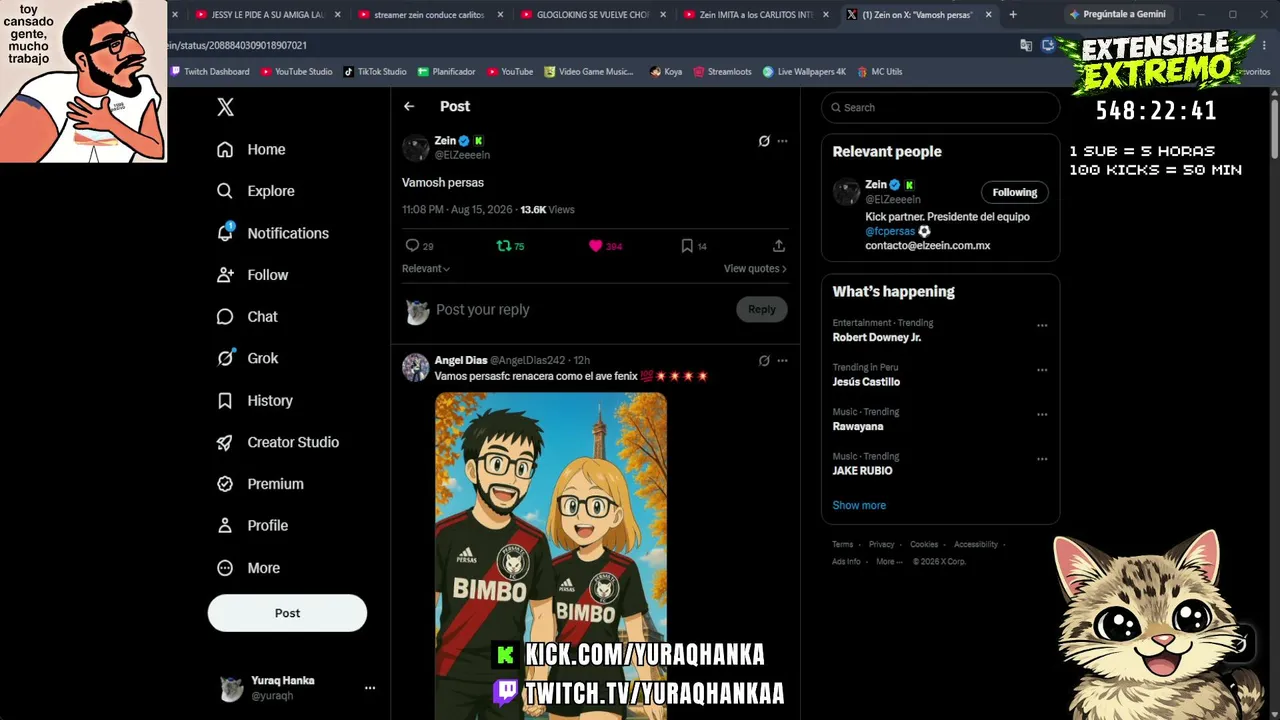Click the X logo in the sidebar

(x=225, y=107)
